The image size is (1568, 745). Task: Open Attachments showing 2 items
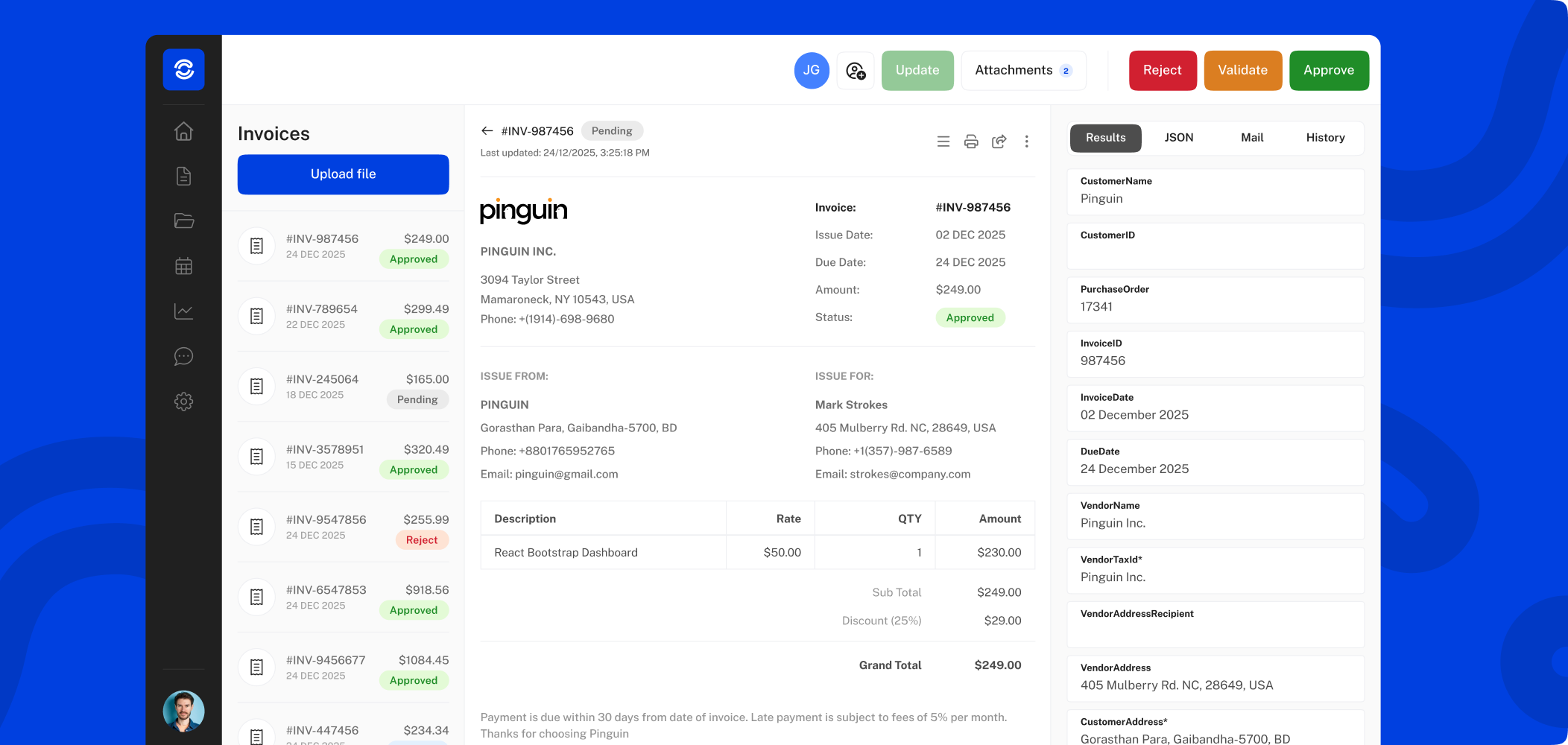click(1022, 70)
